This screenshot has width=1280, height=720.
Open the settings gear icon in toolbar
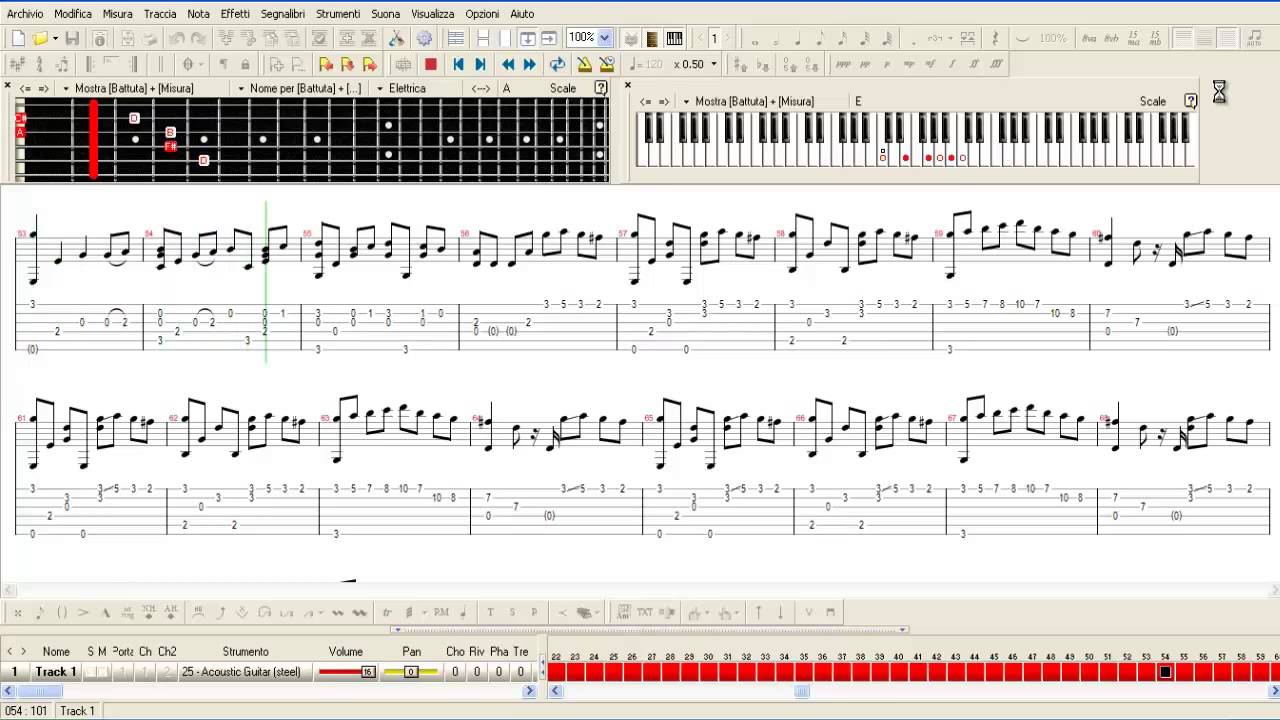pos(424,39)
